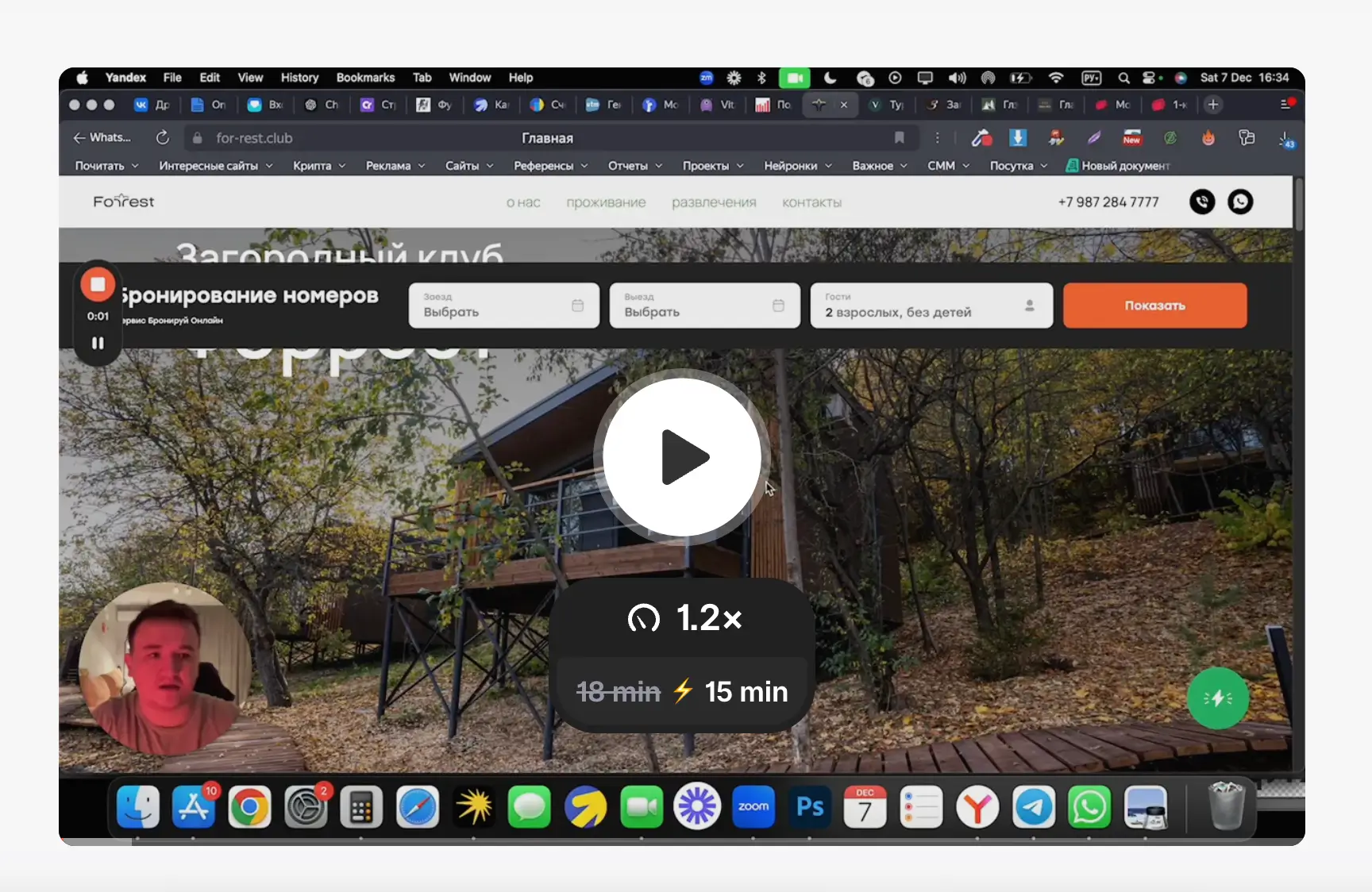1372x892 pixels.
Task: Open Telegram from the dock
Action: (1034, 807)
